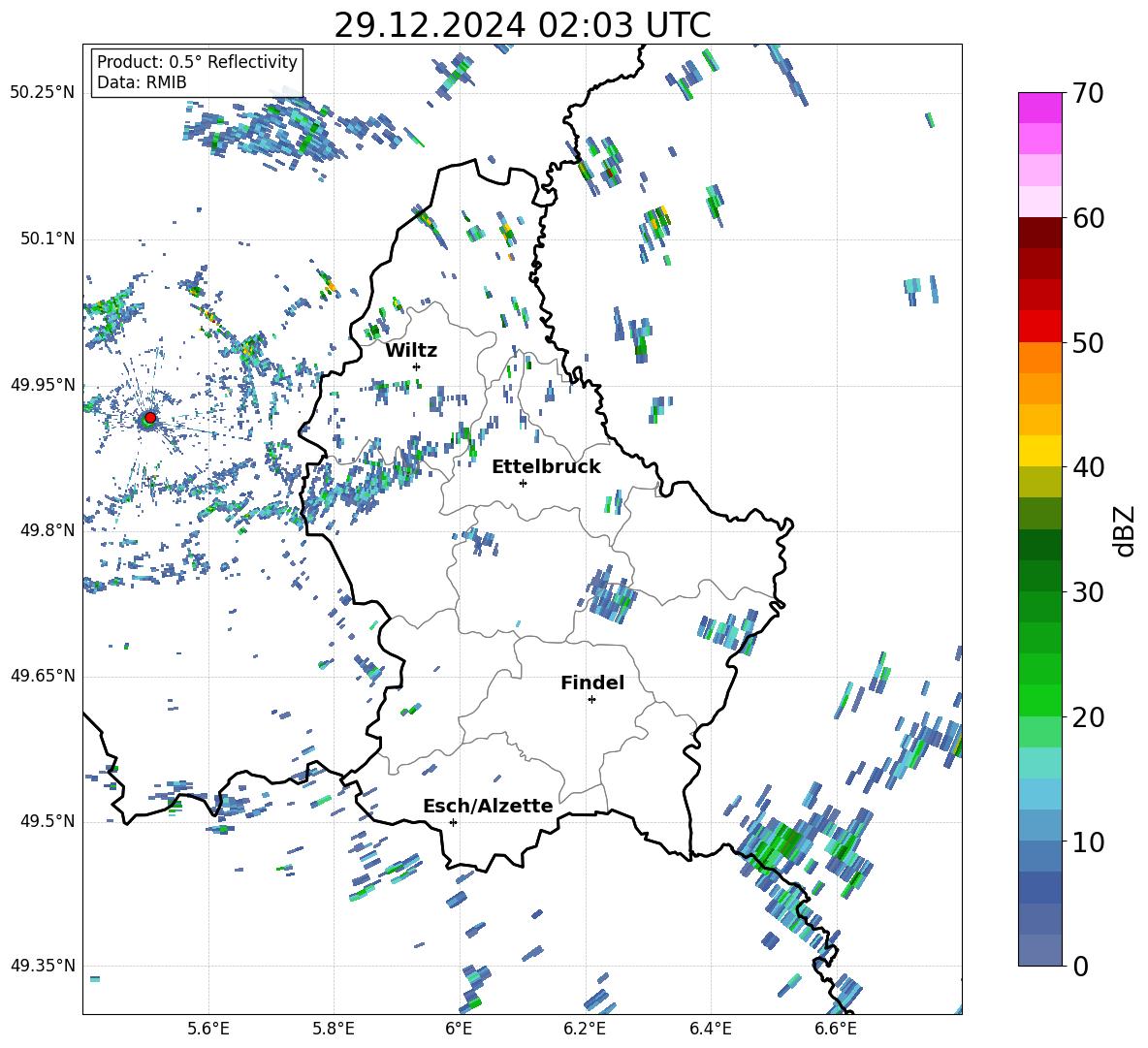The height and width of the screenshot is (1048, 1148).
Task: Click the bright red colorbar swatch near 50
Action: 1039,327
